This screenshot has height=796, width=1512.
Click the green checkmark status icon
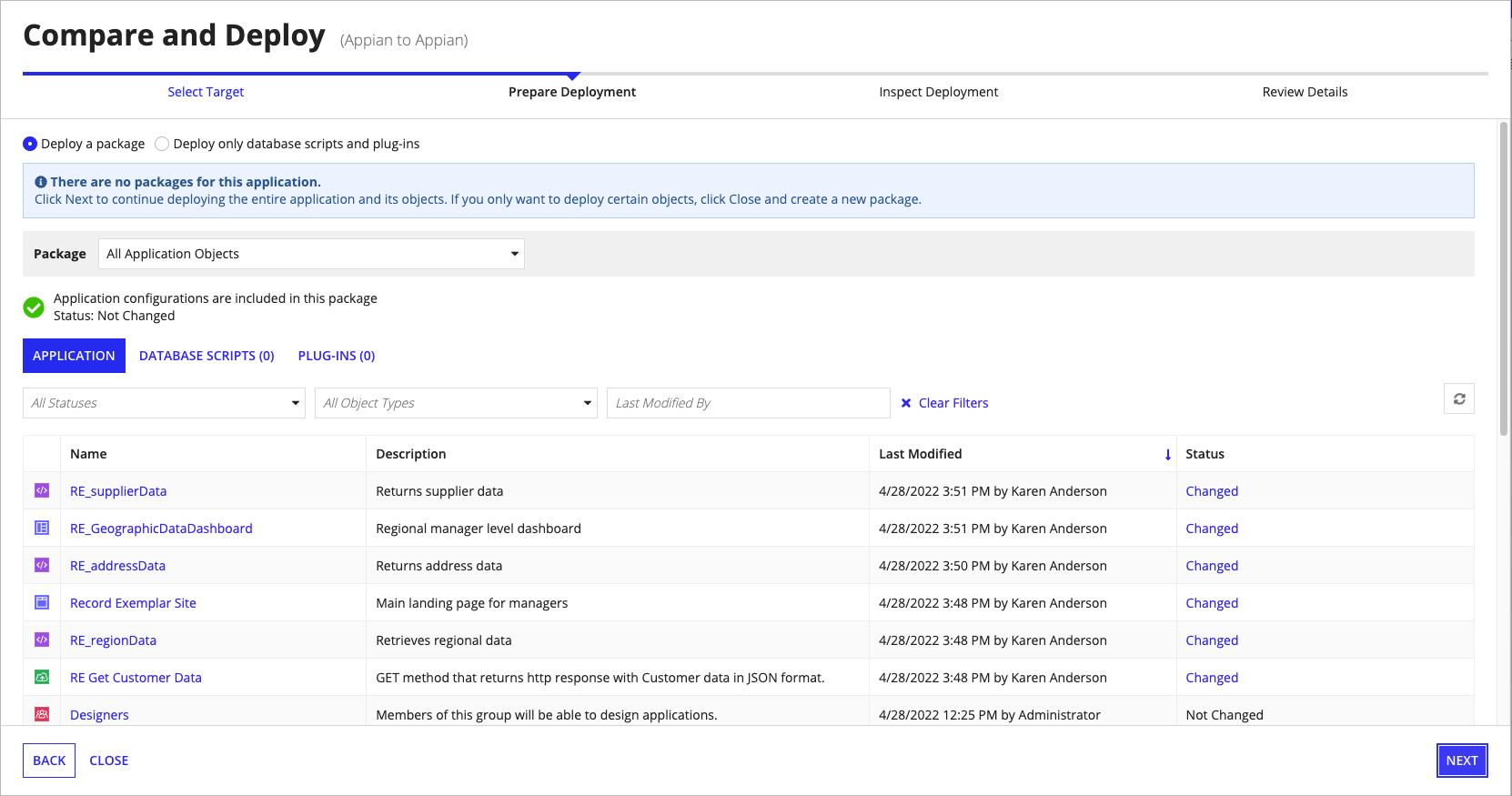(34, 307)
